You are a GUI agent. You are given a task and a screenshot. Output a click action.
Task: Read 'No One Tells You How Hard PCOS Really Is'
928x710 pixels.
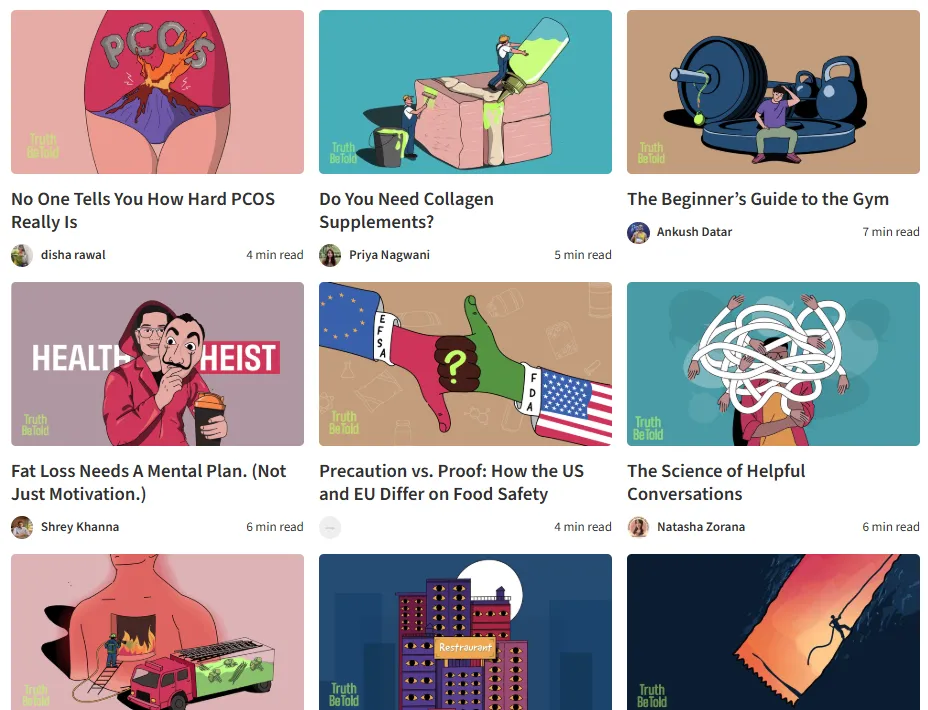click(x=143, y=211)
